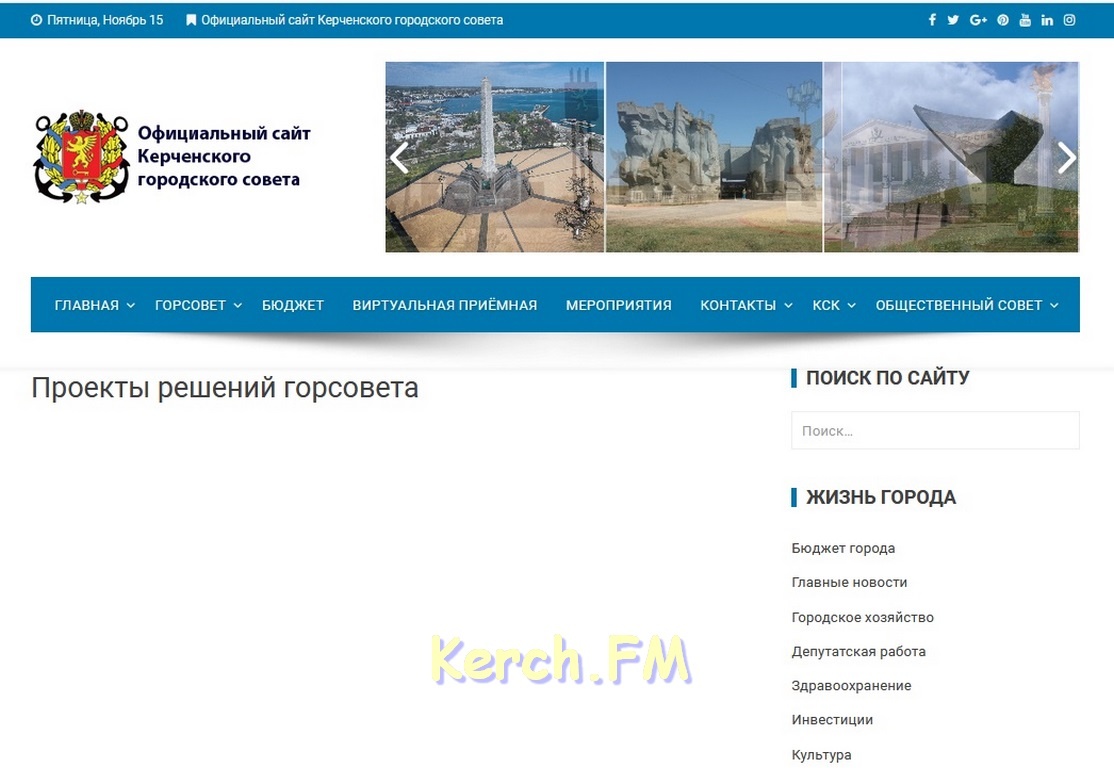Open the КОНТАКТЫ dropdown menu
Screen dimensions: 1114x768
pyautogui.click(x=746, y=305)
